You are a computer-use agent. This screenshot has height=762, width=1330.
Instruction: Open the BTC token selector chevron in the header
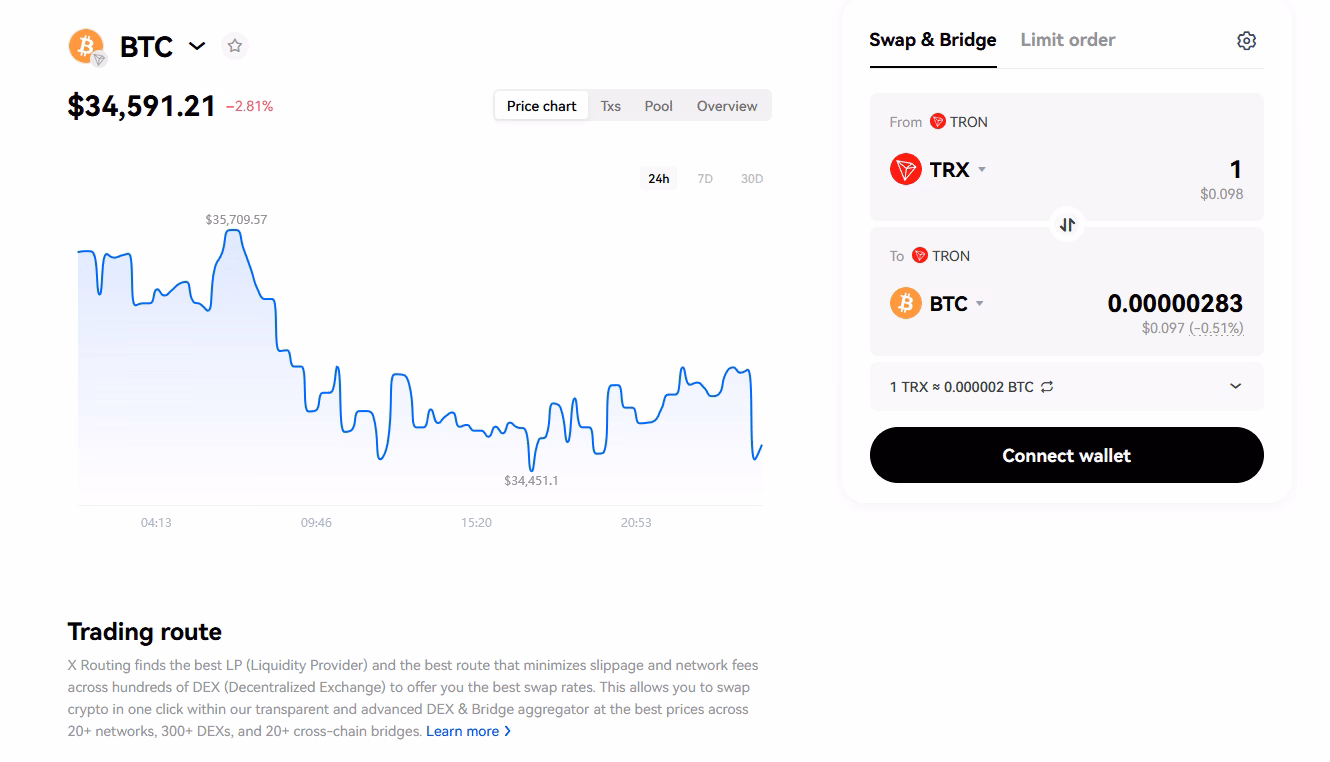197,46
